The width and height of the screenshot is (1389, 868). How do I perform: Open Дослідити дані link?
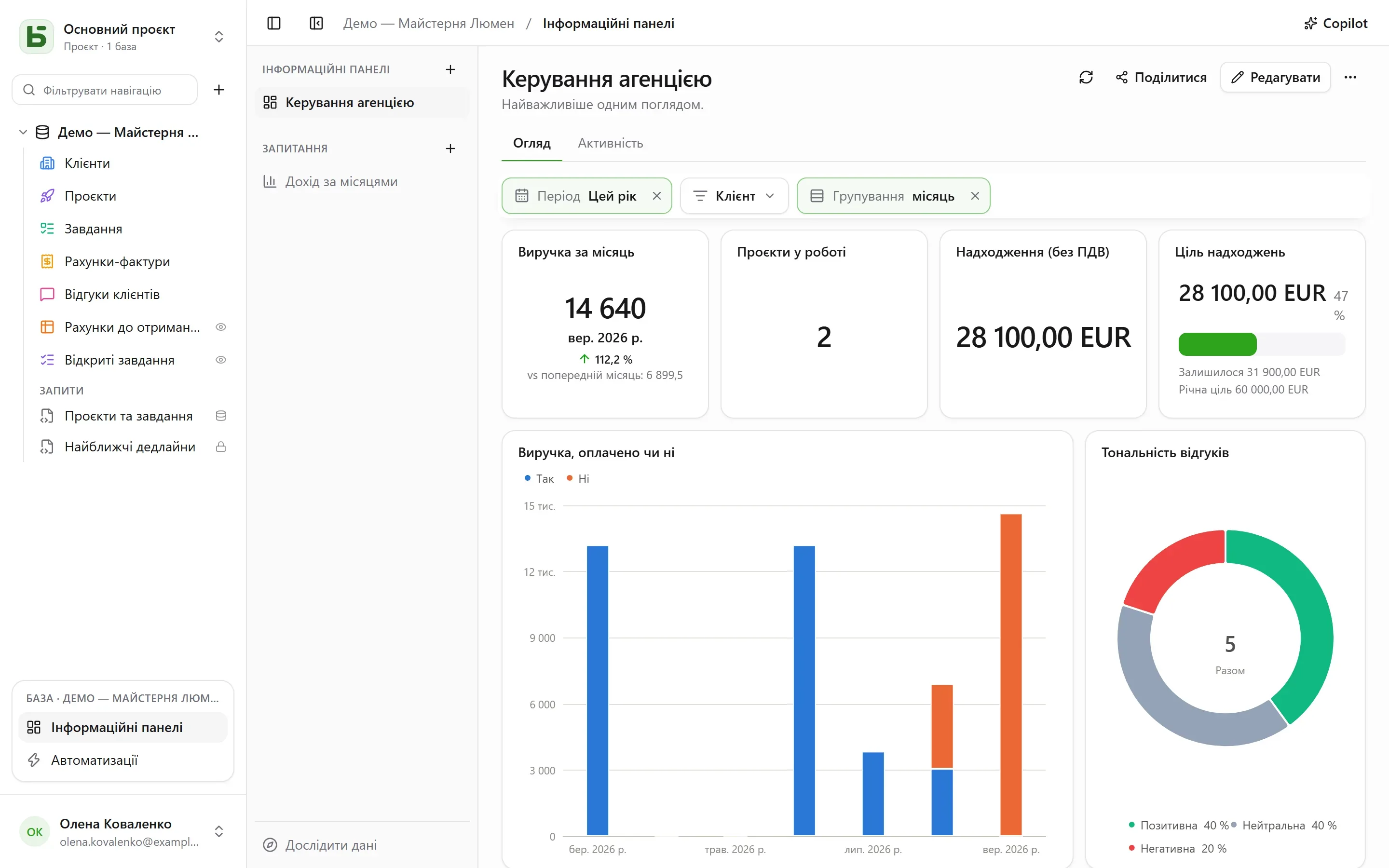(x=320, y=845)
